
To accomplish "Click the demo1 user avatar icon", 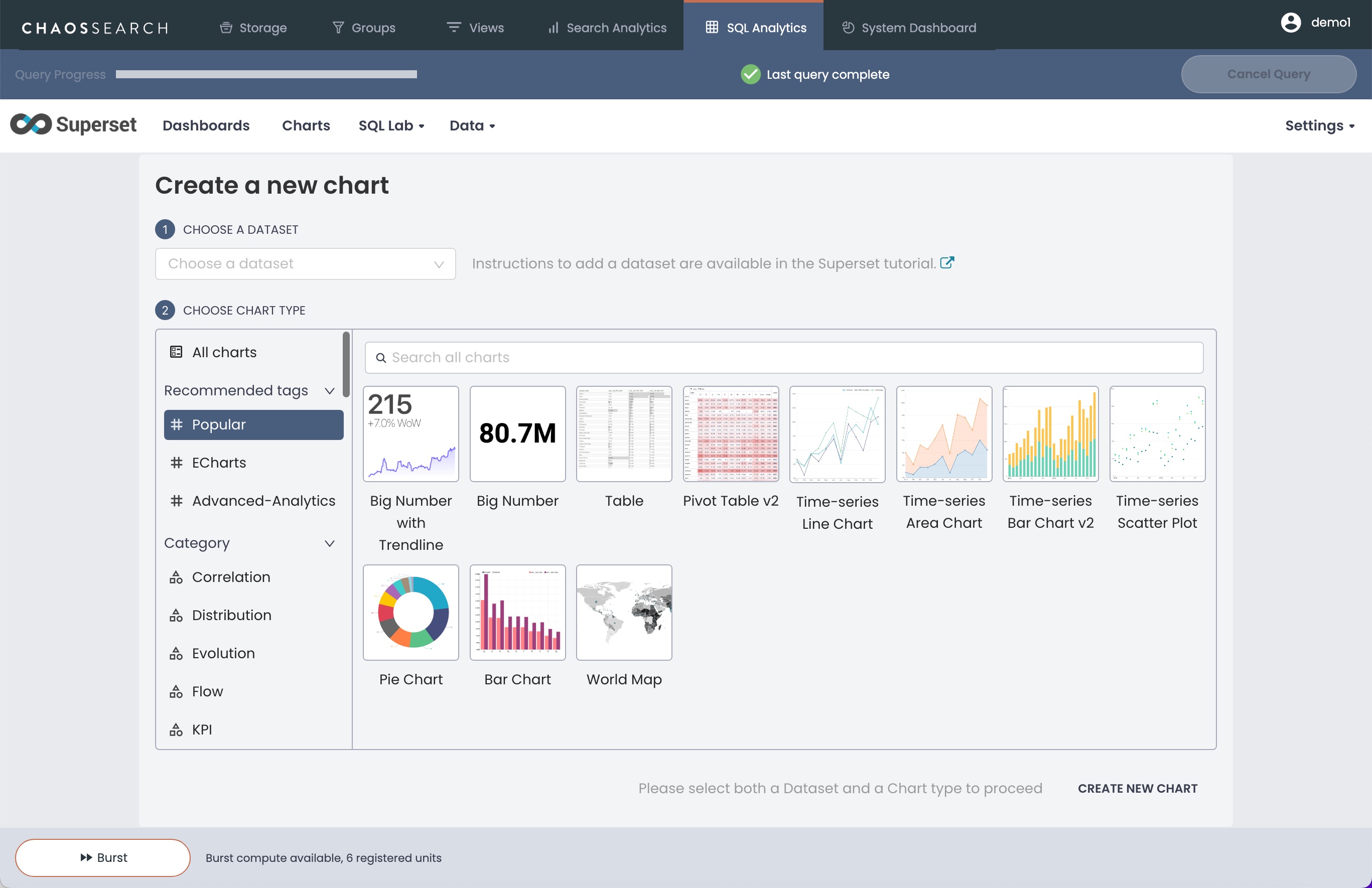I will (x=1290, y=23).
